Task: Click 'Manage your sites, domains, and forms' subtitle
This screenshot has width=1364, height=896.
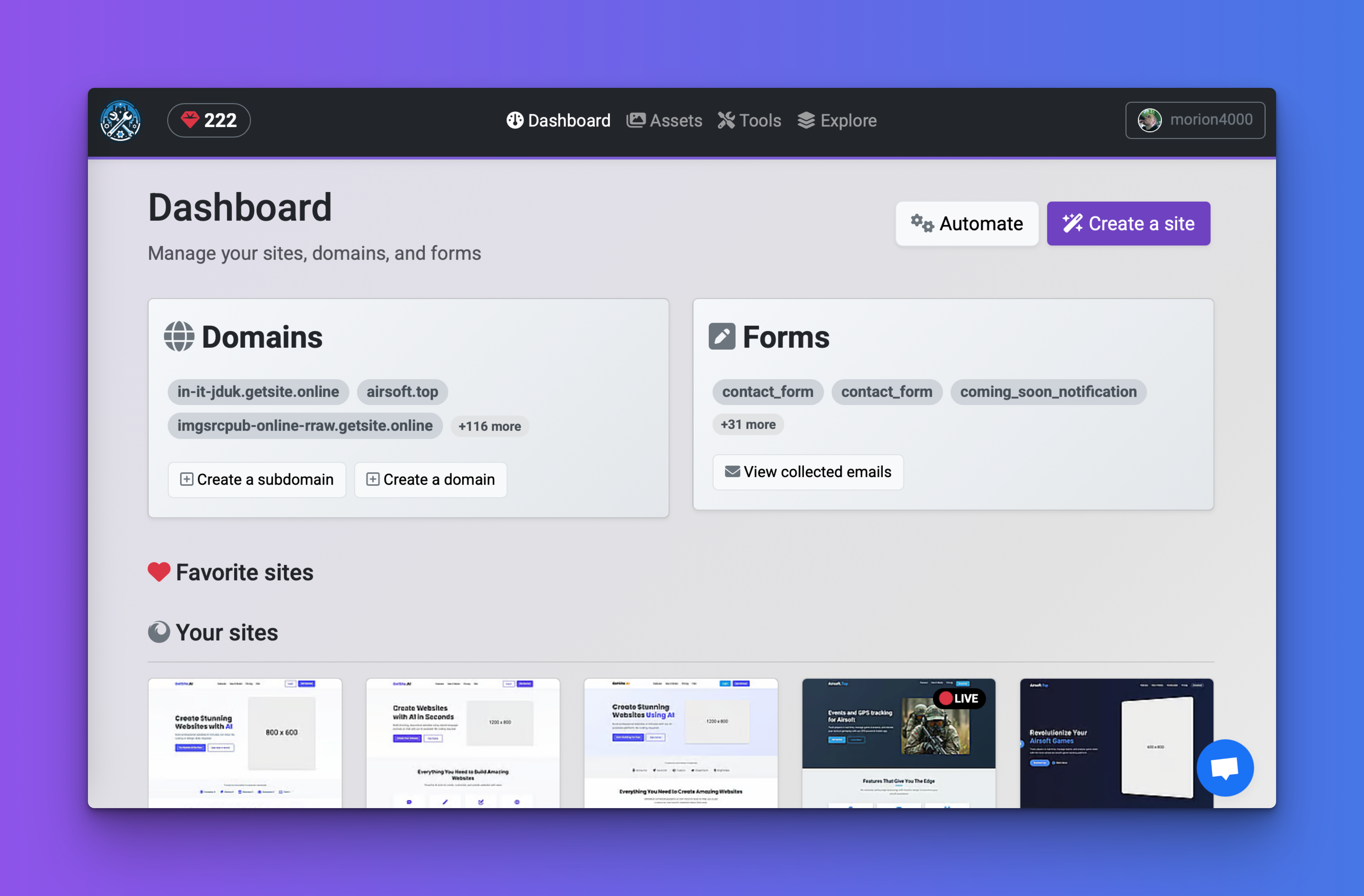Action: pos(315,253)
